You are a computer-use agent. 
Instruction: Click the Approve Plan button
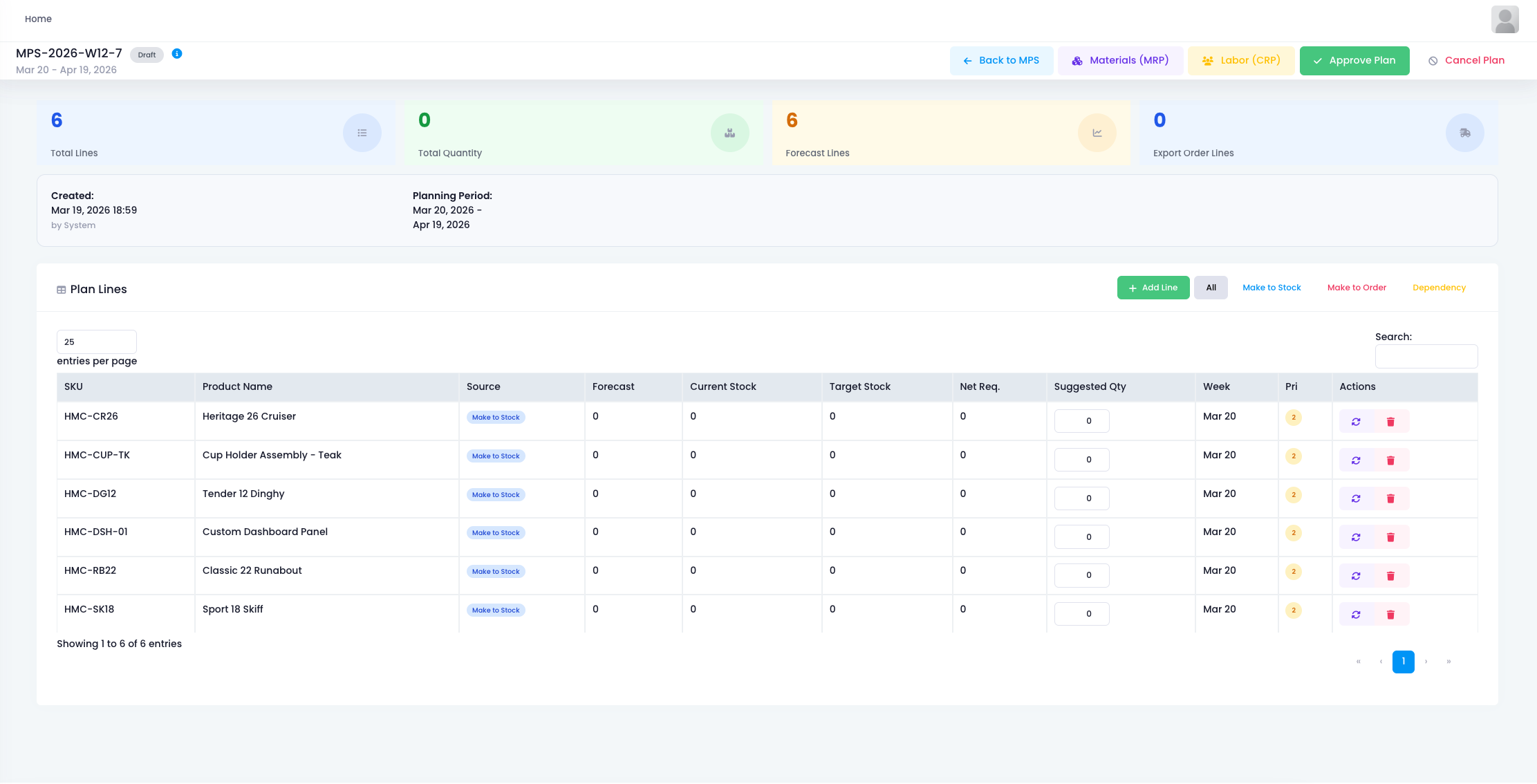(1354, 61)
